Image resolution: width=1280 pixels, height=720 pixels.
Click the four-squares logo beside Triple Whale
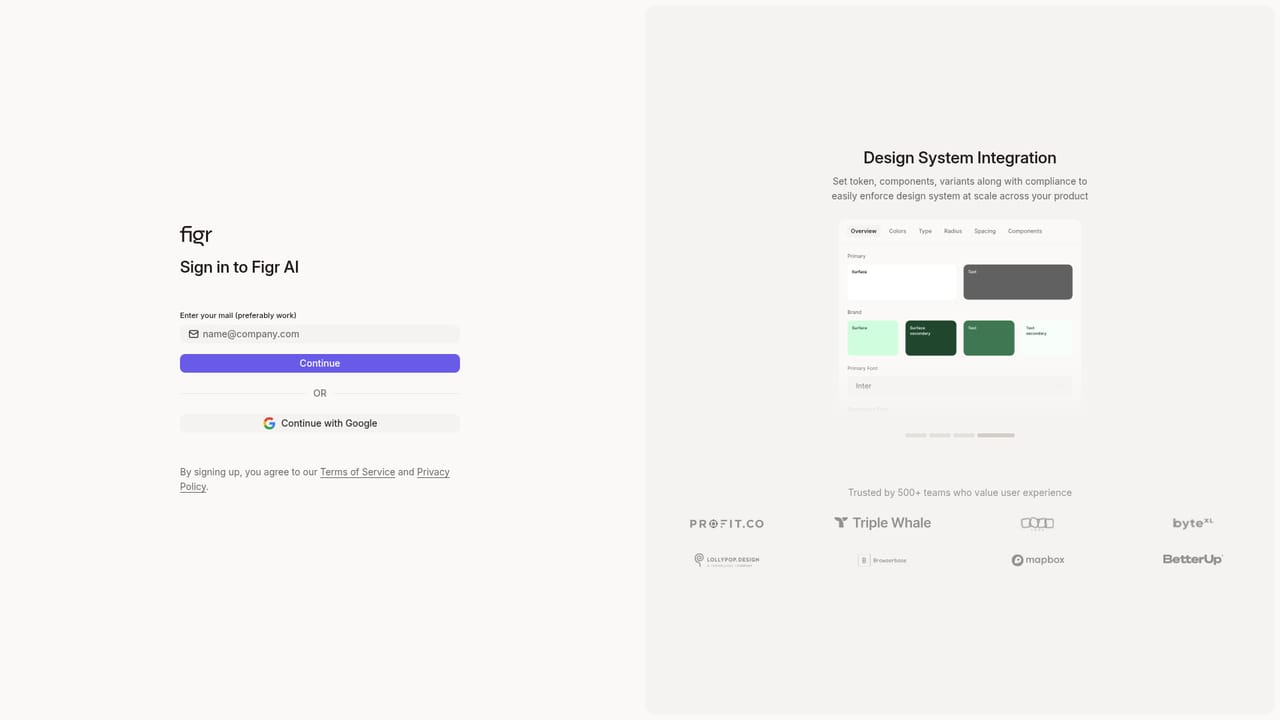coord(1037,523)
